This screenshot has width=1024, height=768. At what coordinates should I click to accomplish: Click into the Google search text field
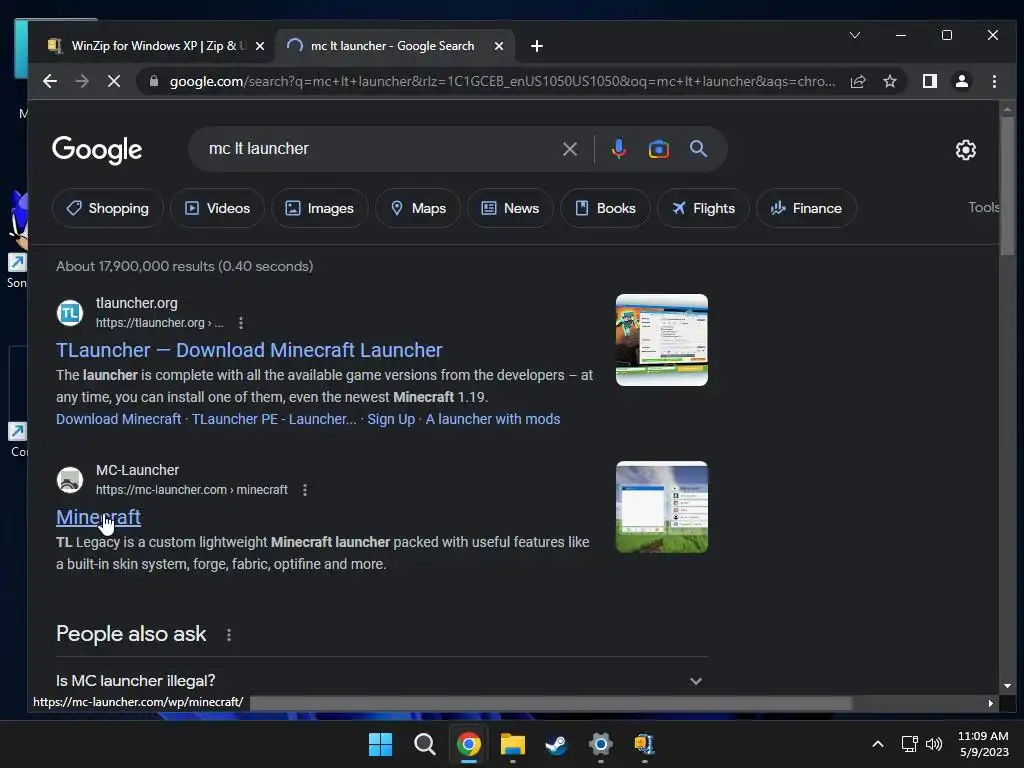point(379,149)
